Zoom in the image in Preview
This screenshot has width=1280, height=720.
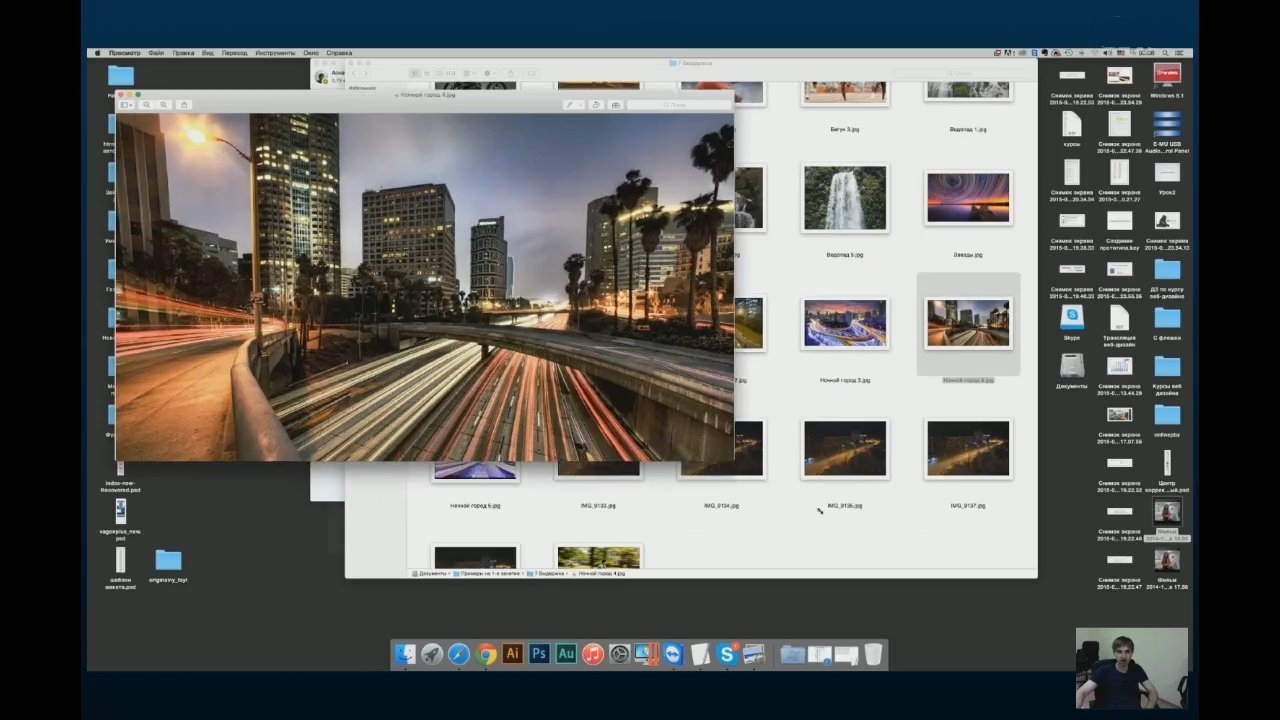(x=164, y=104)
